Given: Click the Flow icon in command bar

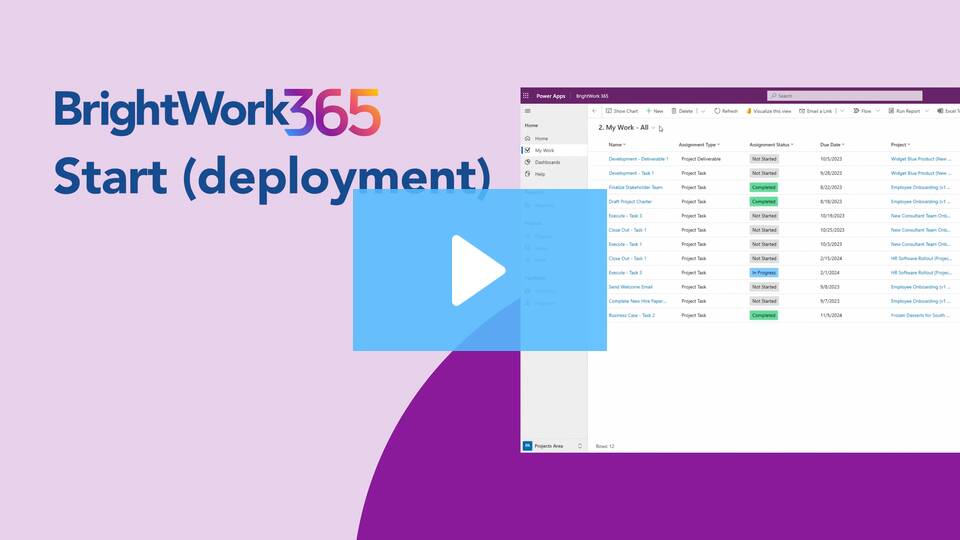Looking at the screenshot, I should tap(856, 111).
